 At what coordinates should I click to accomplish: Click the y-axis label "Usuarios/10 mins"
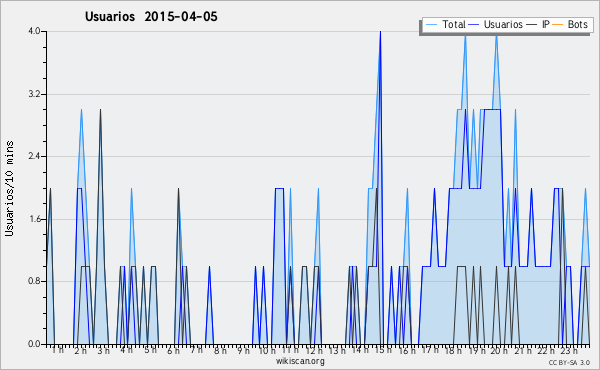tap(9, 188)
